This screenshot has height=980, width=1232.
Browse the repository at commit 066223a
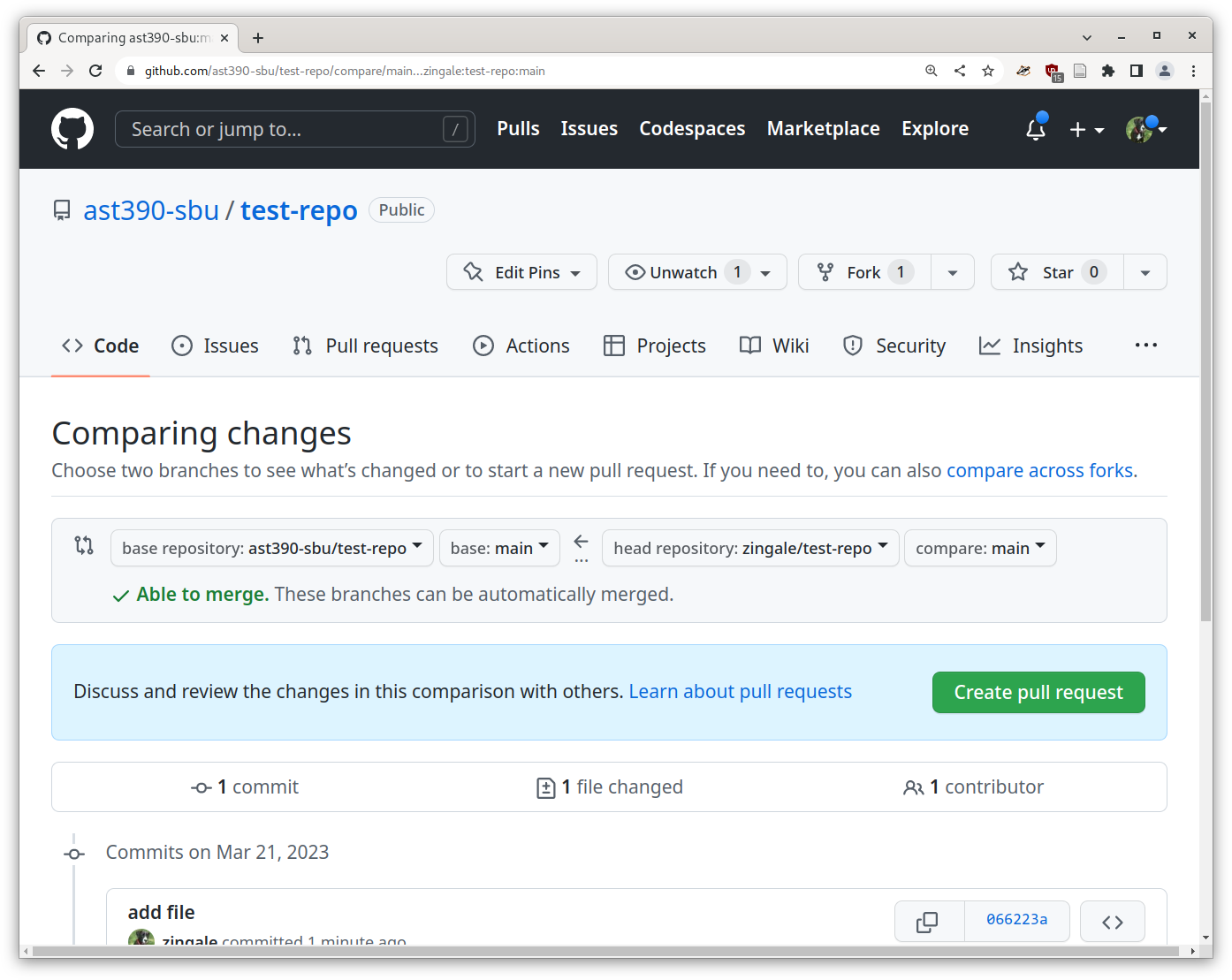(x=1112, y=921)
